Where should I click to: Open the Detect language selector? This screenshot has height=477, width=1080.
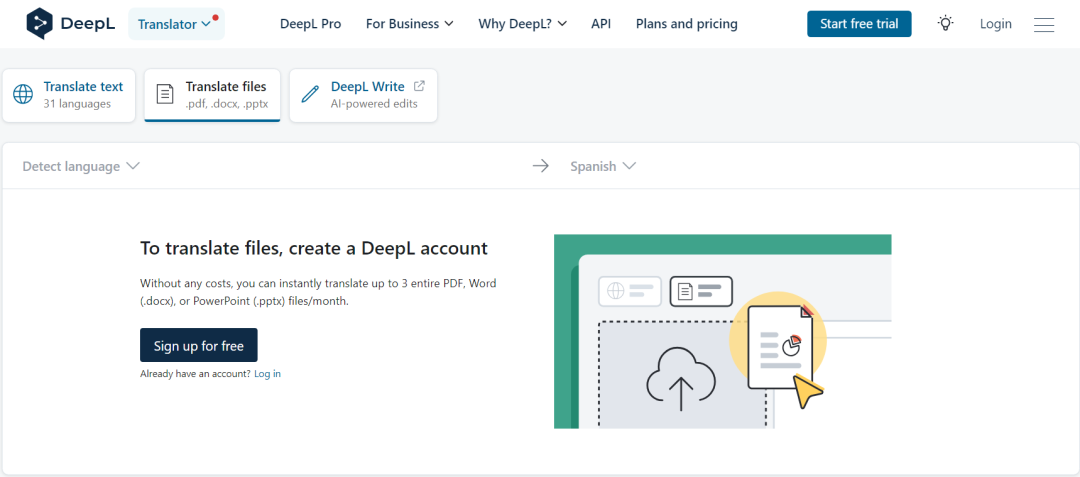(81, 166)
